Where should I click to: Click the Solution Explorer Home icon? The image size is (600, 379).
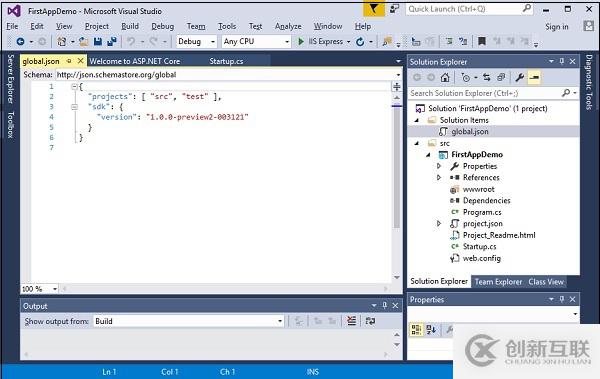click(445, 77)
